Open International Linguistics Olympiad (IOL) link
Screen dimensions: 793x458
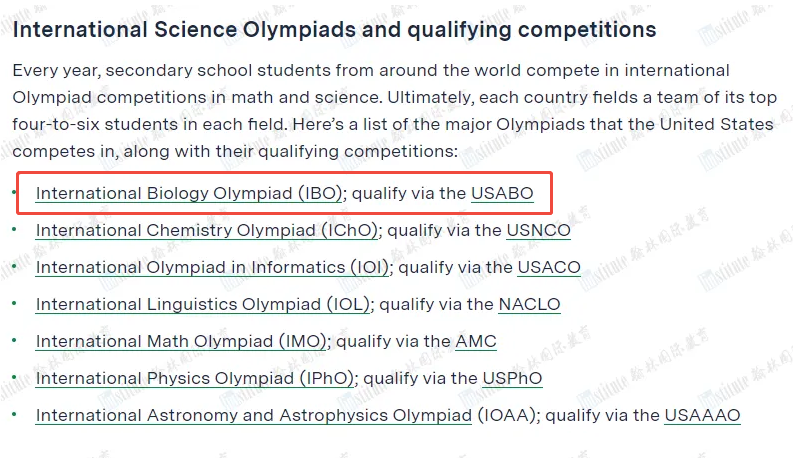pyautogui.click(x=203, y=304)
